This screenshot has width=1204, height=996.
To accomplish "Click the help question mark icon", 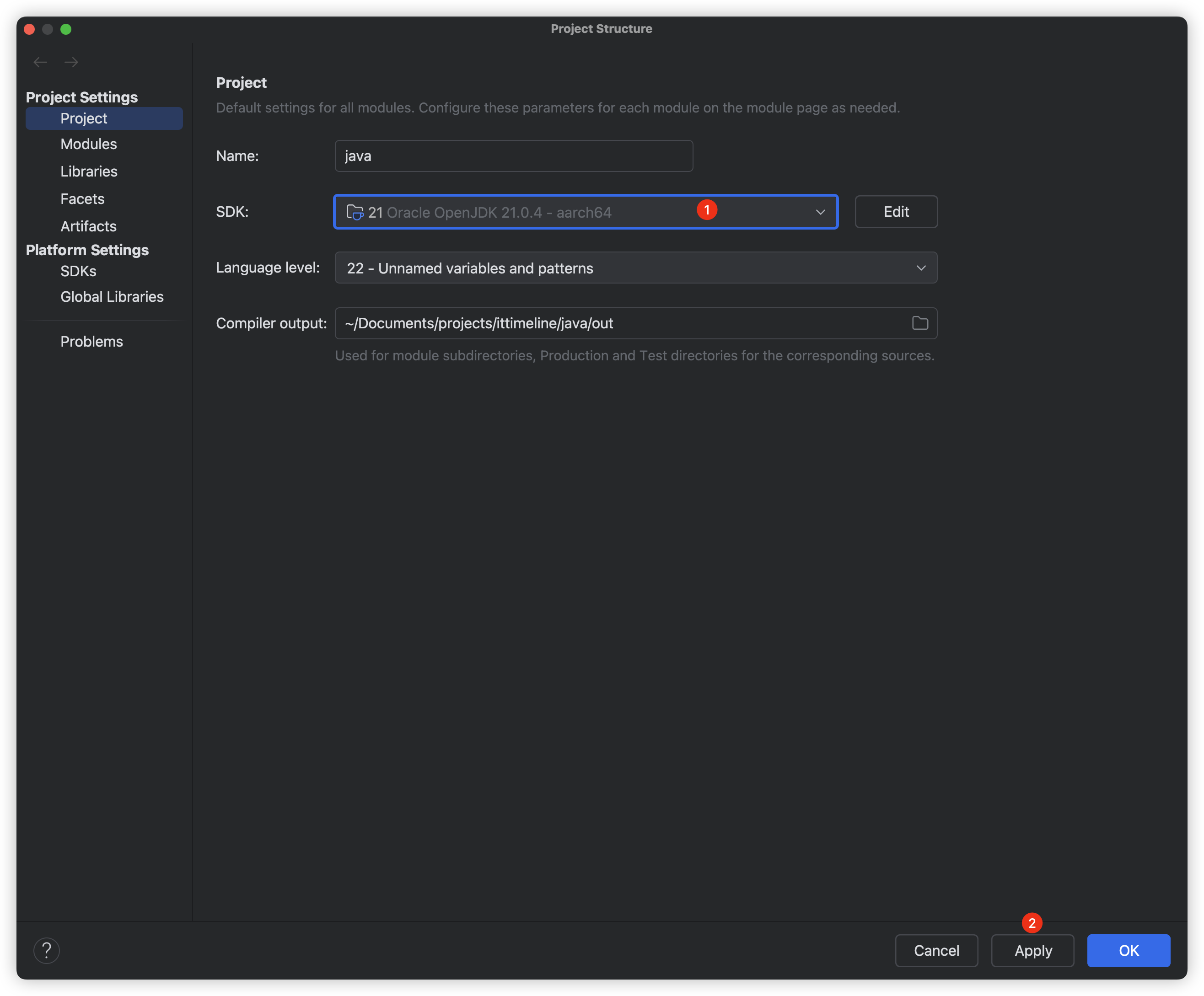I will (x=47, y=951).
